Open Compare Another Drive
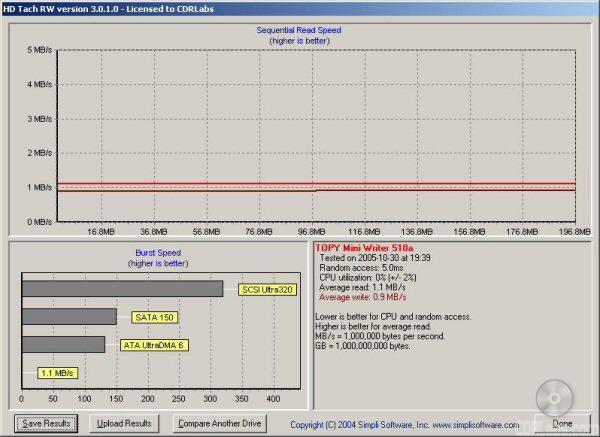The height and width of the screenshot is (437, 600). coord(219,424)
